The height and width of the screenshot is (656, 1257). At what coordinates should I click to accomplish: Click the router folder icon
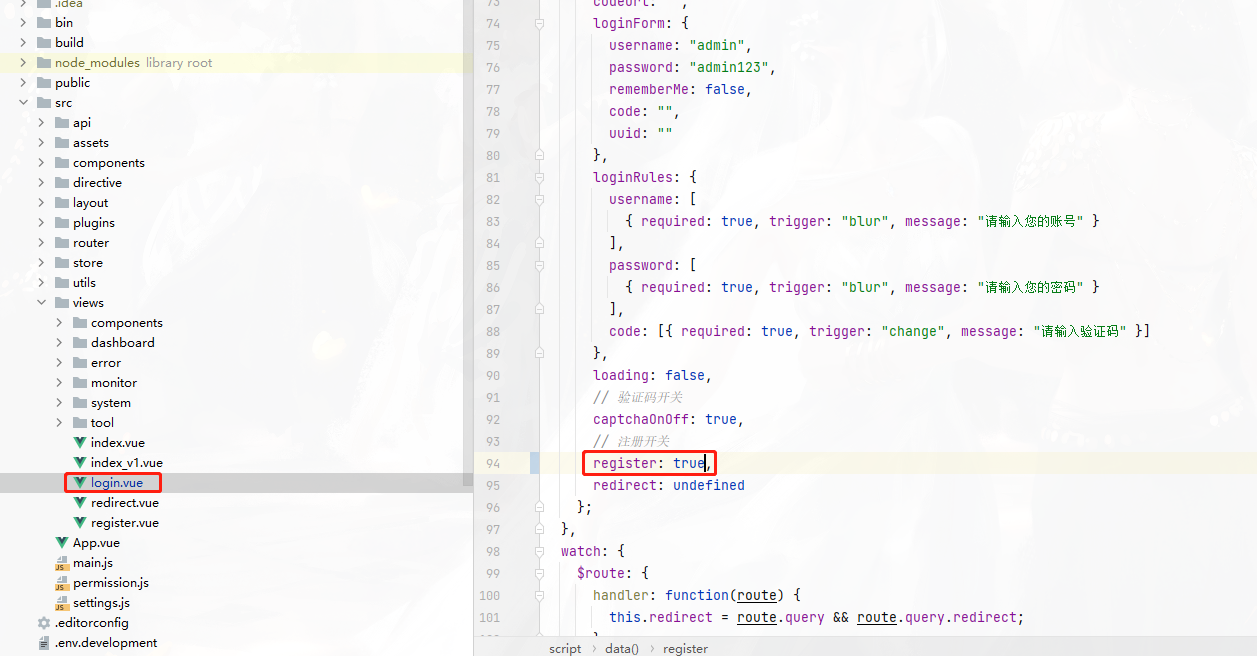point(62,243)
